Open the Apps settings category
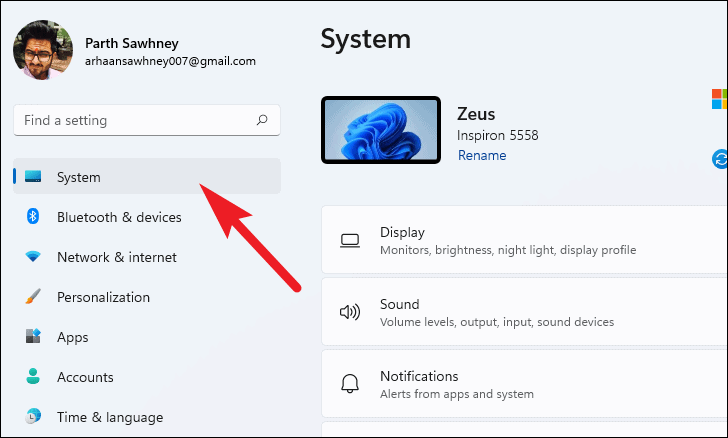 click(x=147, y=336)
